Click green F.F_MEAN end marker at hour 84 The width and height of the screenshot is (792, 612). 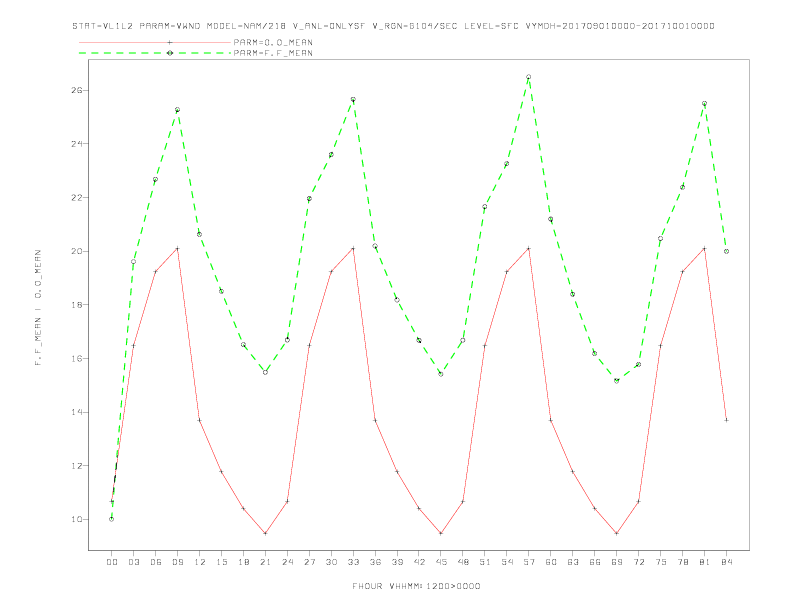pos(726,251)
